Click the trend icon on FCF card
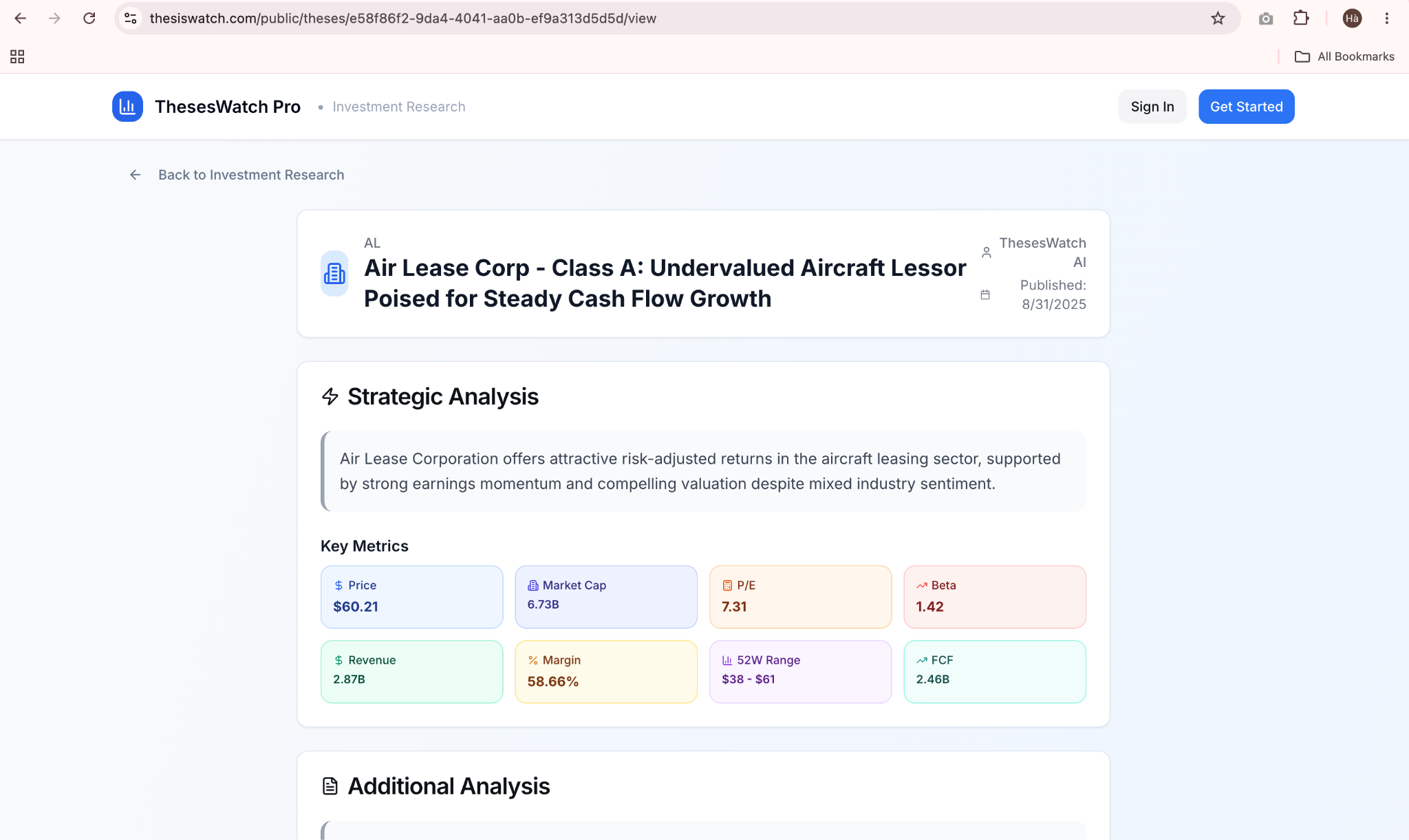Image resolution: width=1409 pixels, height=840 pixels. [x=922, y=660]
